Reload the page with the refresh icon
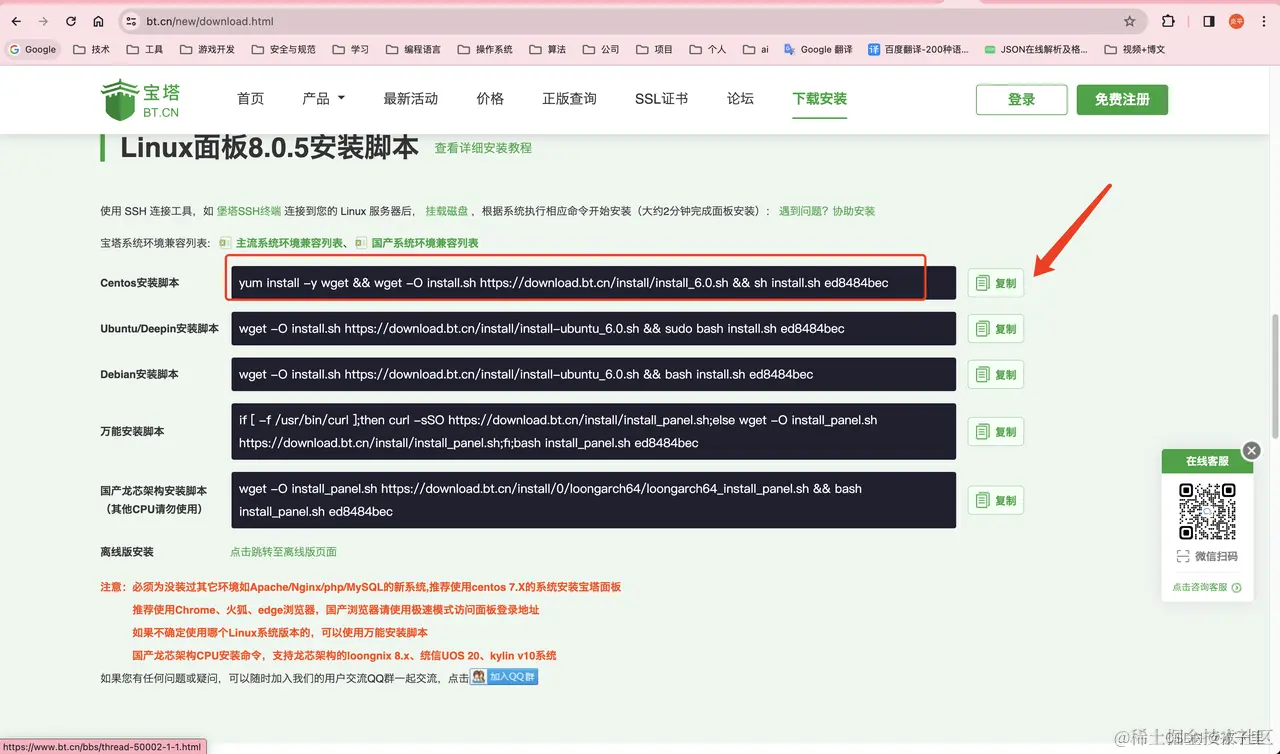Viewport: 1280px width, 754px height. pyautogui.click(x=71, y=21)
